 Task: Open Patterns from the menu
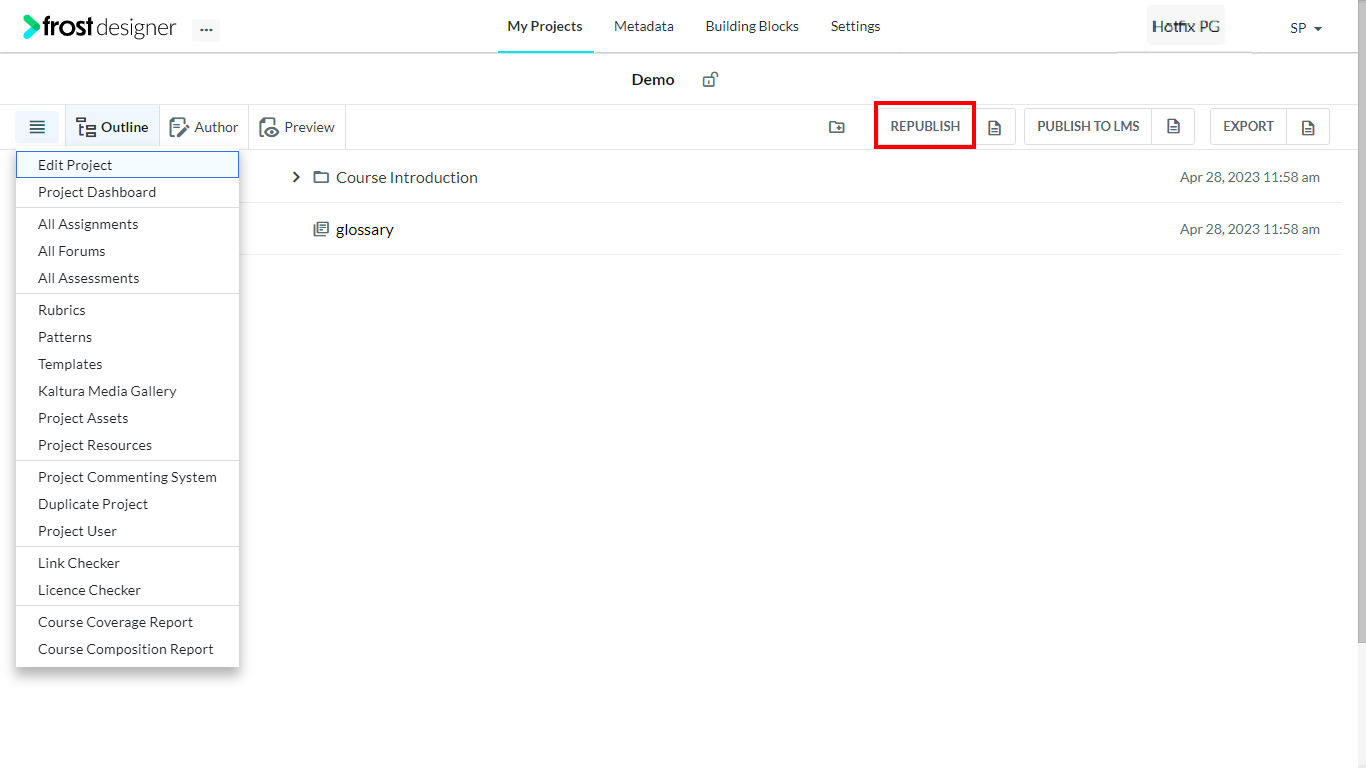pyautogui.click(x=127, y=337)
